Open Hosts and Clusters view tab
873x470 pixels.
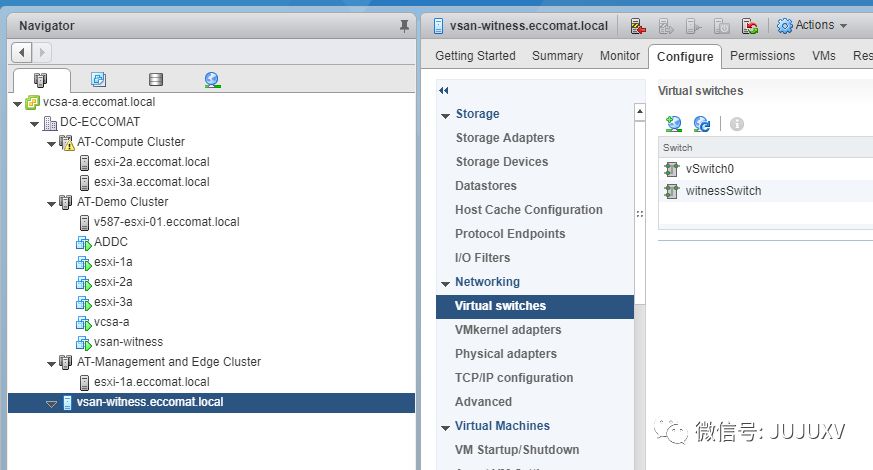(x=40, y=80)
